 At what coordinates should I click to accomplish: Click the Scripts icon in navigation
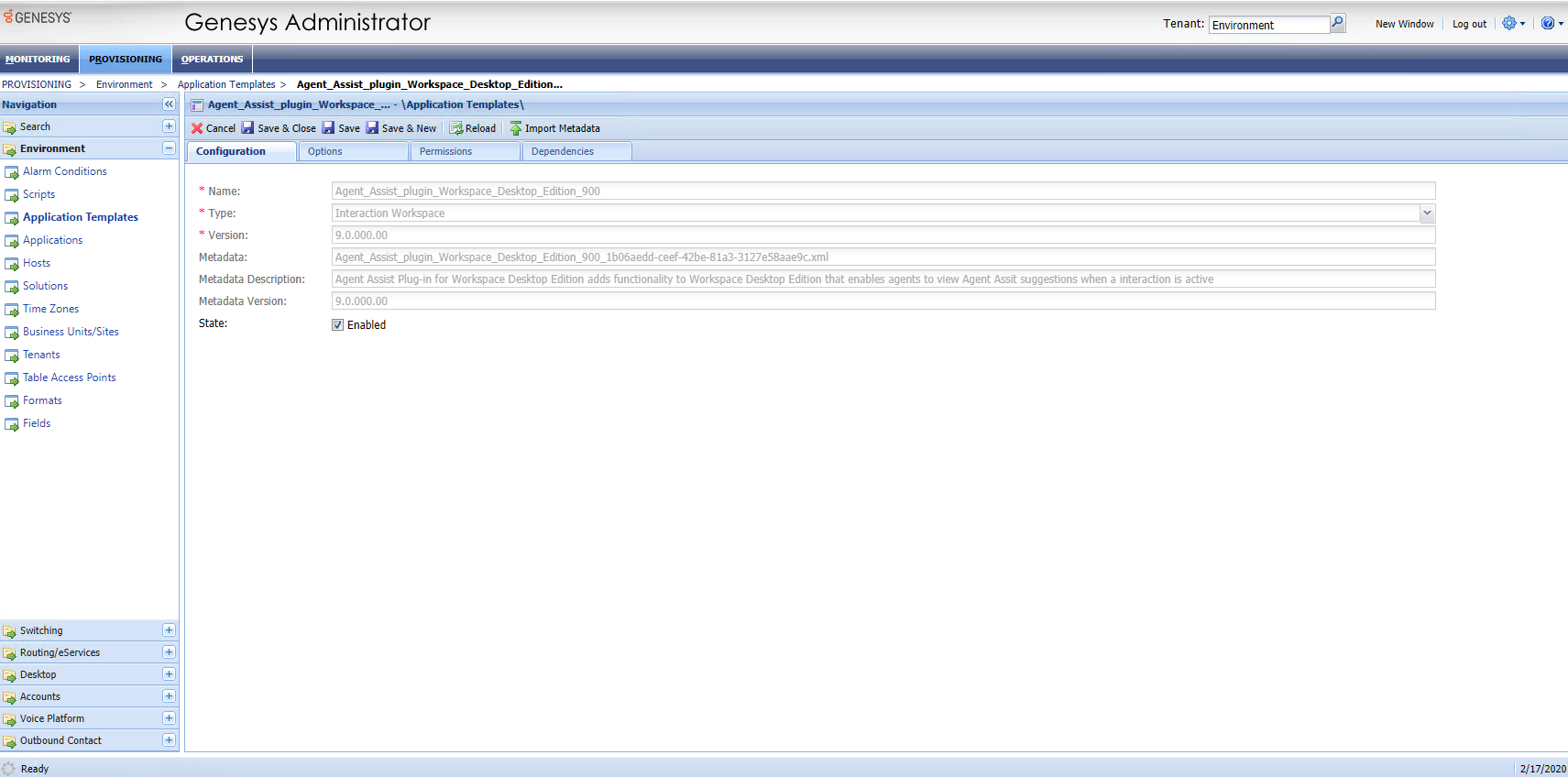click(12, 195)
